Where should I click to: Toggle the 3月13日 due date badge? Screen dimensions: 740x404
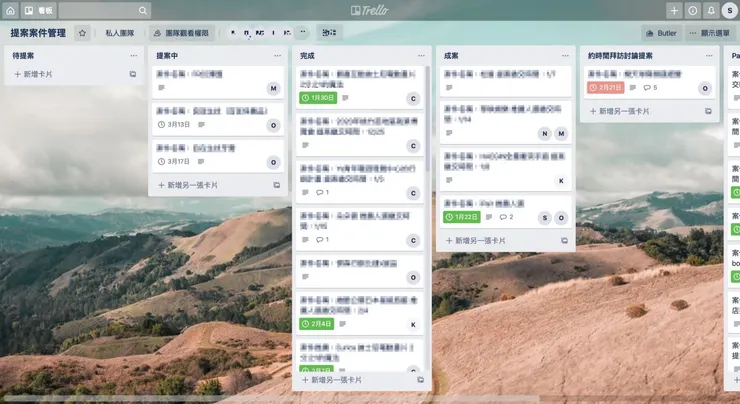174,125
